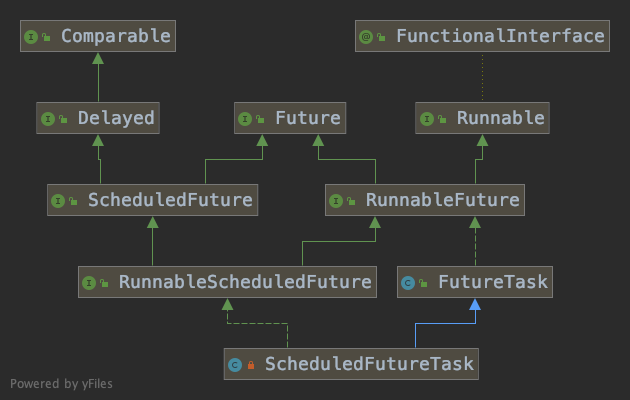The height and width of the screenshot is (400, 630).
Task: Click the interface icon on the Future node
Action: pyautogui.click(x=246, y=118)
